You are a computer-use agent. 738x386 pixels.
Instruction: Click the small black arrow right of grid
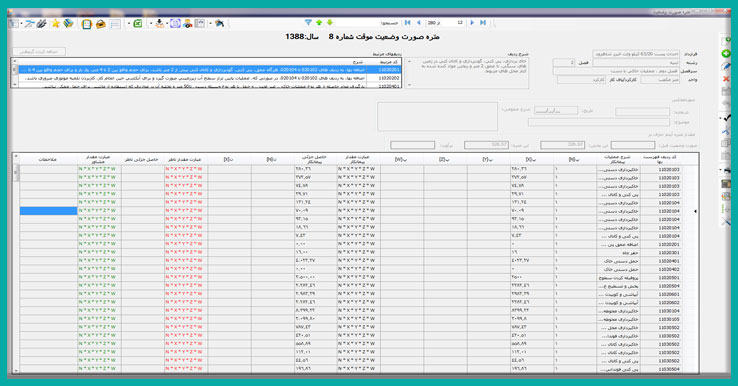(x=696, y=211)
